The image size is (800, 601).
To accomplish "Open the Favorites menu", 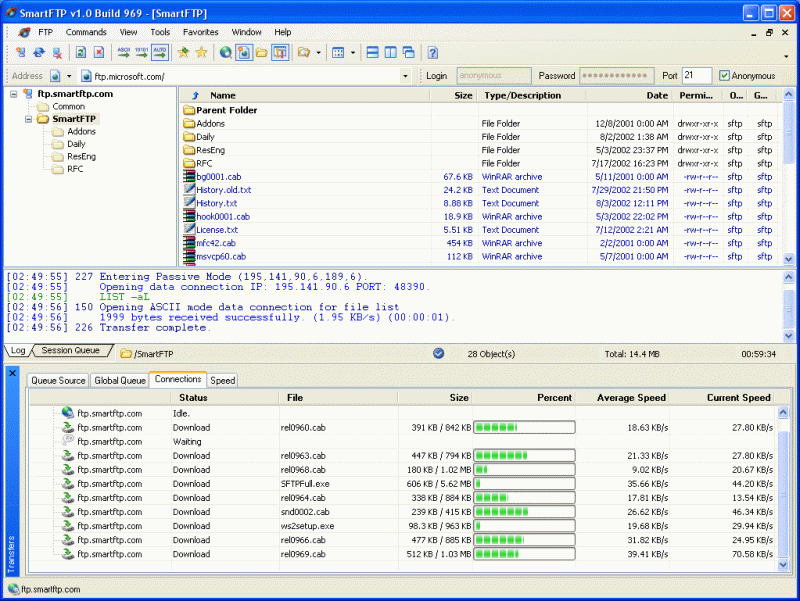I will pos(201,32).
